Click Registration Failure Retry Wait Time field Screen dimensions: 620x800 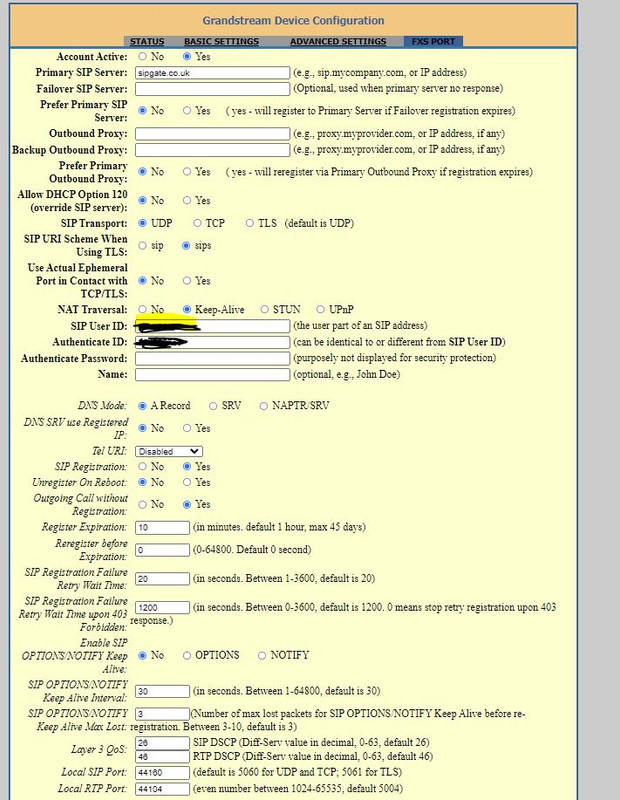click(162, 579)
